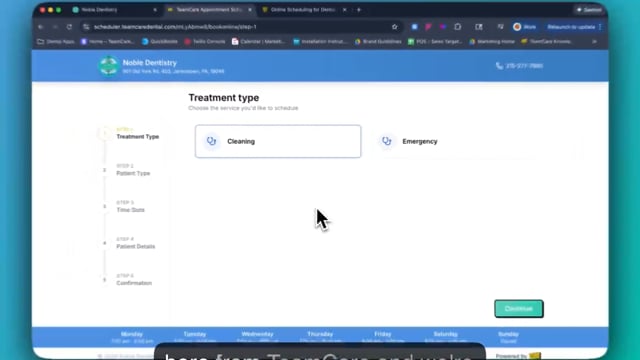This screenshot has width=640, height=360.
Task: Open the Extensions puzzle icon
Action: pos(458,27)
